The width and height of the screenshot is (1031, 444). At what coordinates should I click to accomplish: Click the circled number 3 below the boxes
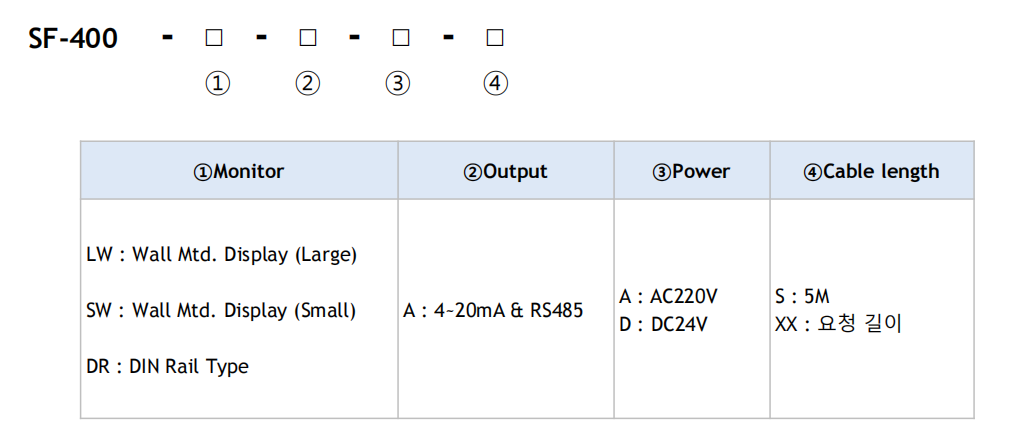[398, 84]
